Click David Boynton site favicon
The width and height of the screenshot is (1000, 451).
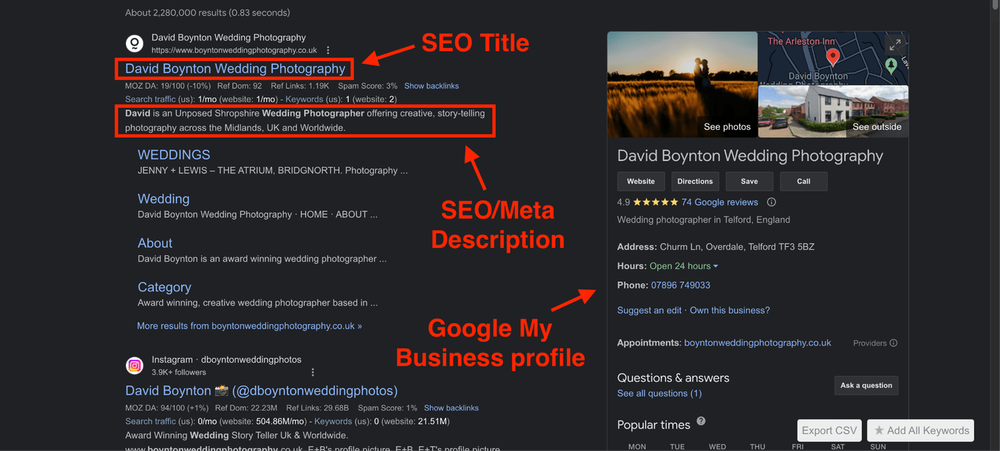[x=135, y=43]
